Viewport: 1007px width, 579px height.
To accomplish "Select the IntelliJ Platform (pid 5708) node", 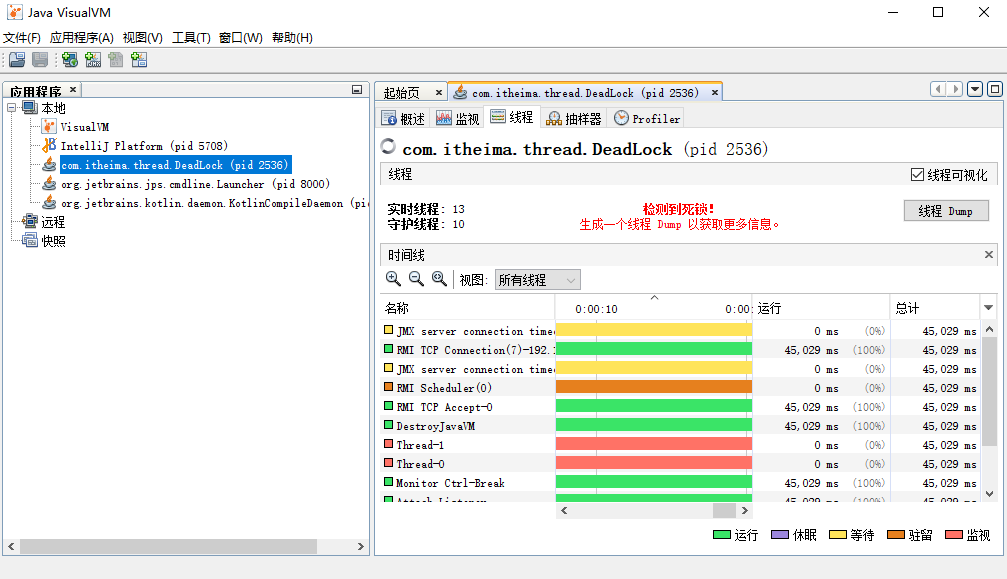I will 130,146.
